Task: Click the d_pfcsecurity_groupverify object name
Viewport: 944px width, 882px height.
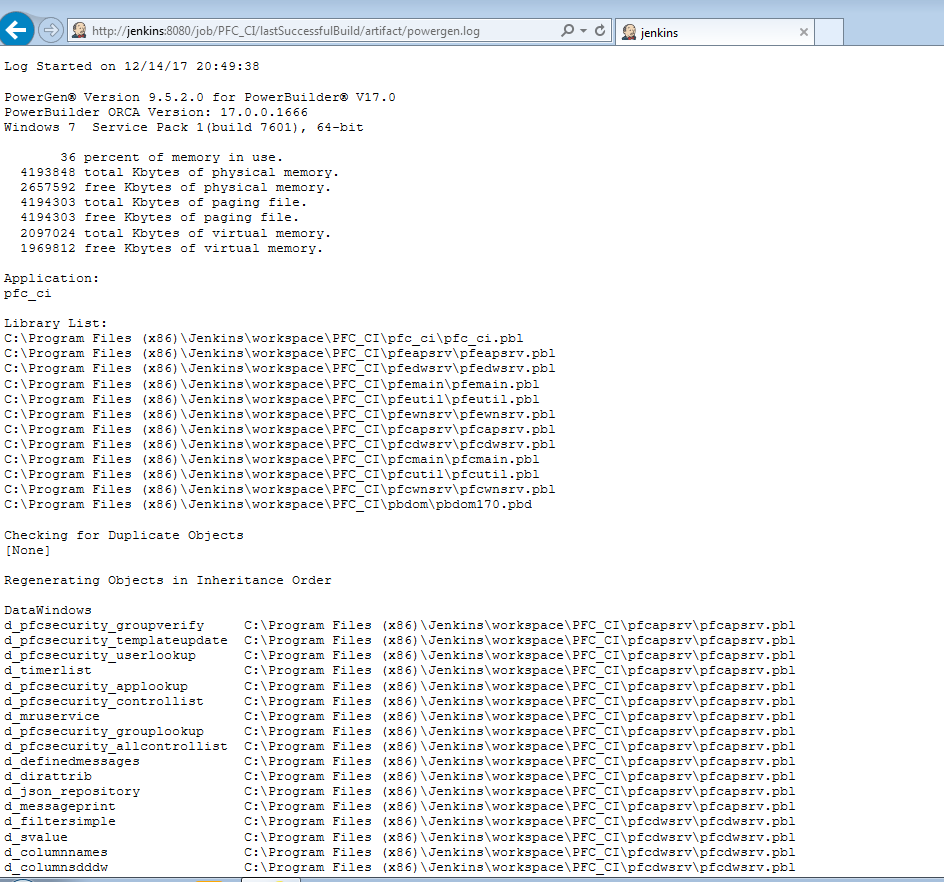Action: (104, 626)
